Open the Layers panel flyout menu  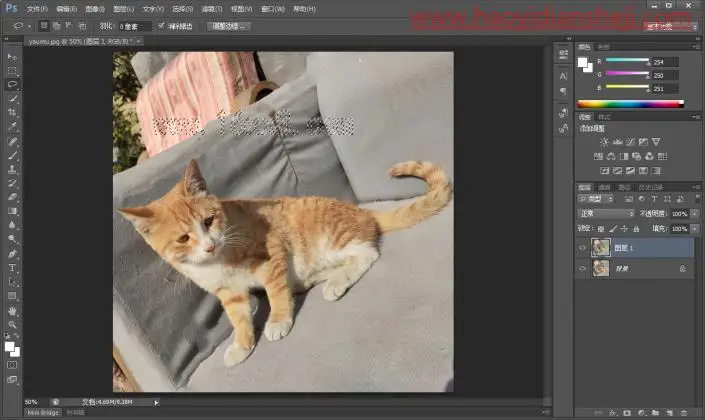point(697,187)
